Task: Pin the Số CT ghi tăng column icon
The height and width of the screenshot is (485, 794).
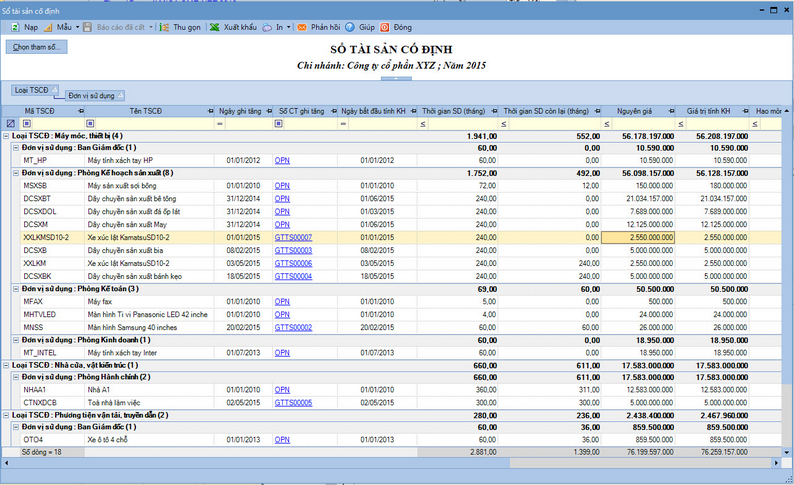Action: tap(334, 111)
